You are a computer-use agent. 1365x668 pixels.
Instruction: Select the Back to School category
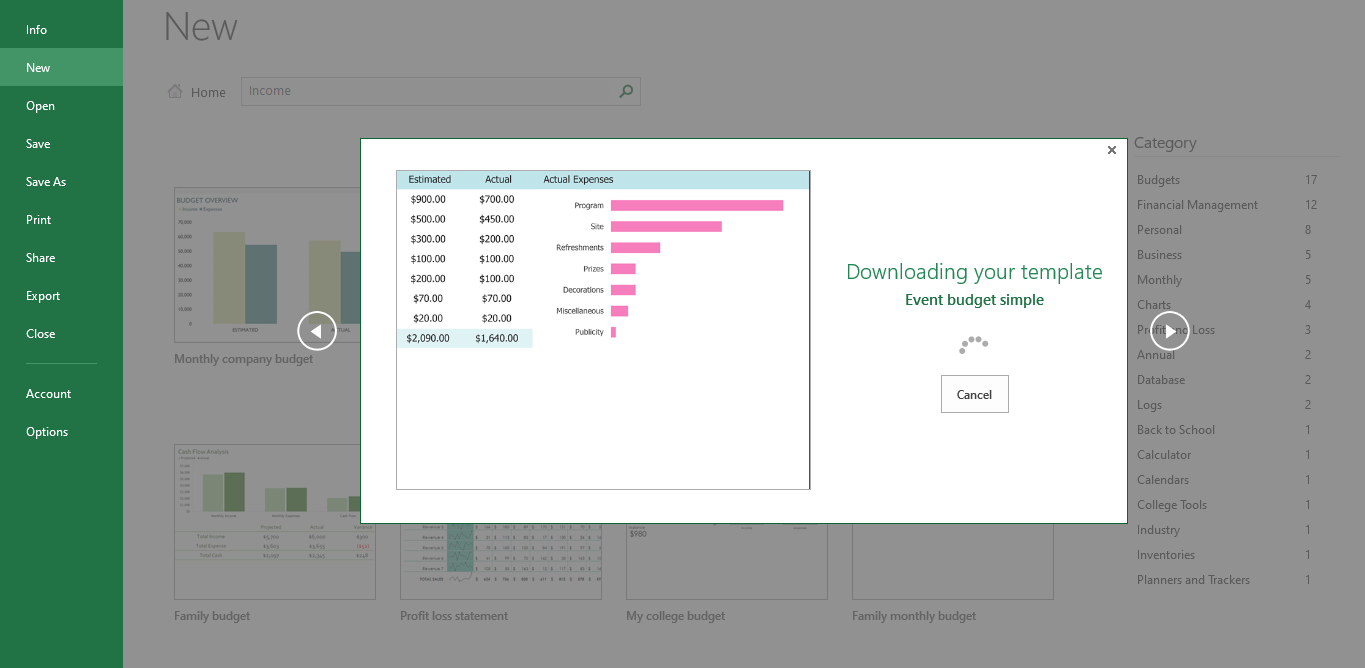tap(1175, 430)
